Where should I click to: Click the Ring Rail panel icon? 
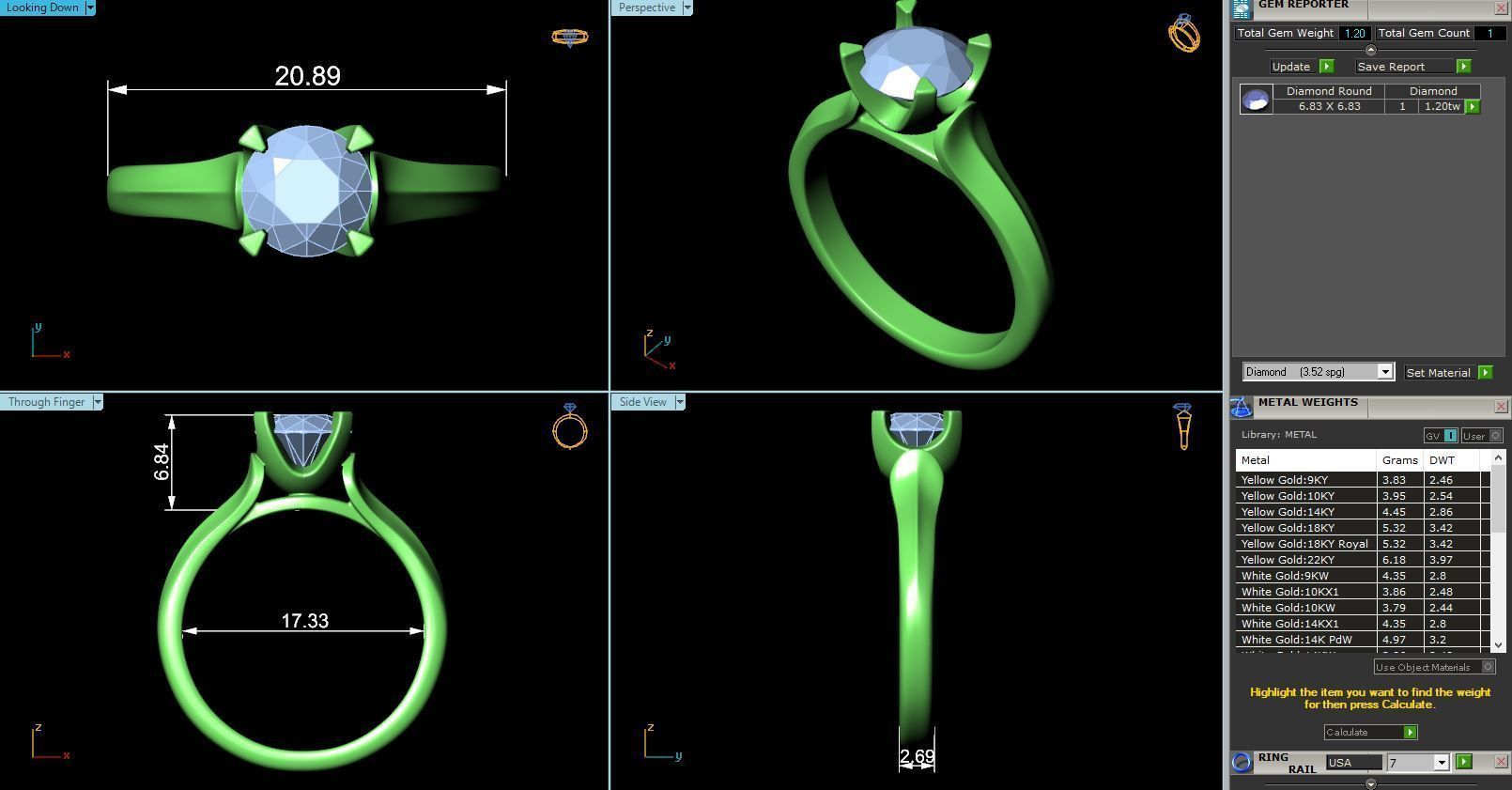(1242, 762)
